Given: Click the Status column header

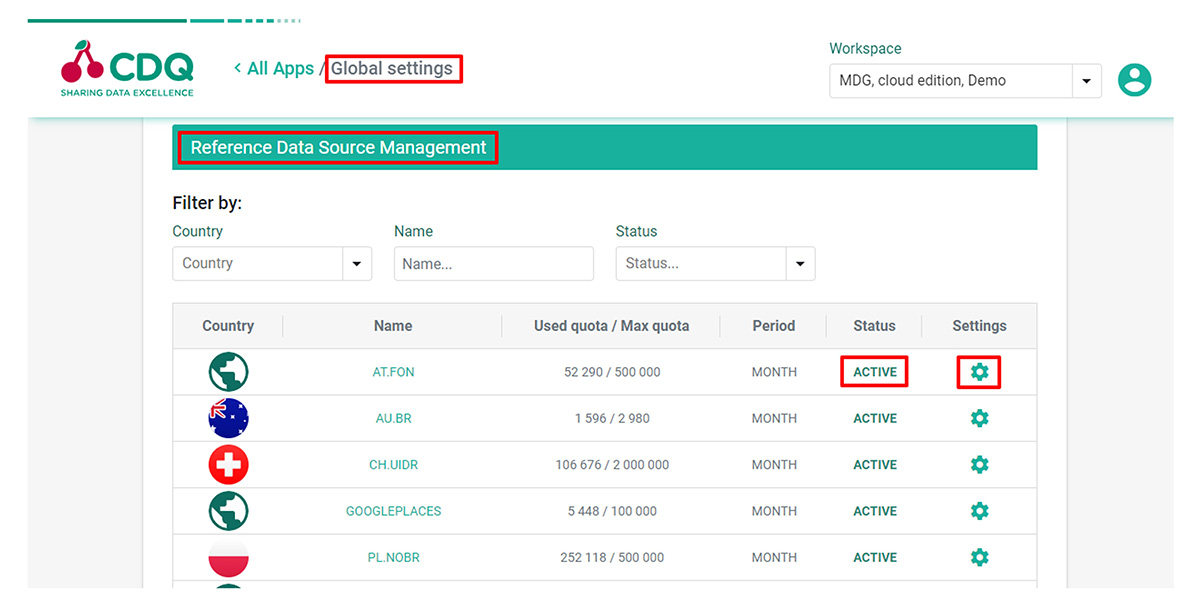Looking at the screenshot, I should pyautogui.click(x=875, y=326).
